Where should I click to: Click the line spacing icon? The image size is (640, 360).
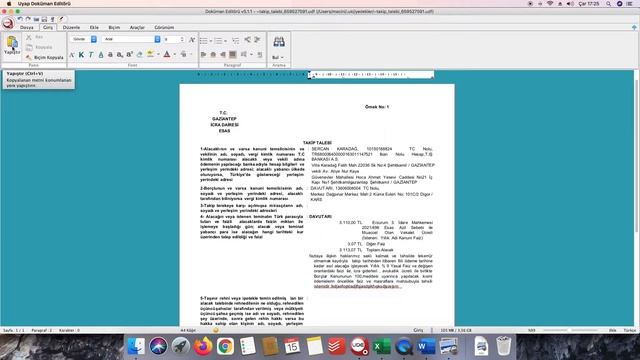point(244,54)
